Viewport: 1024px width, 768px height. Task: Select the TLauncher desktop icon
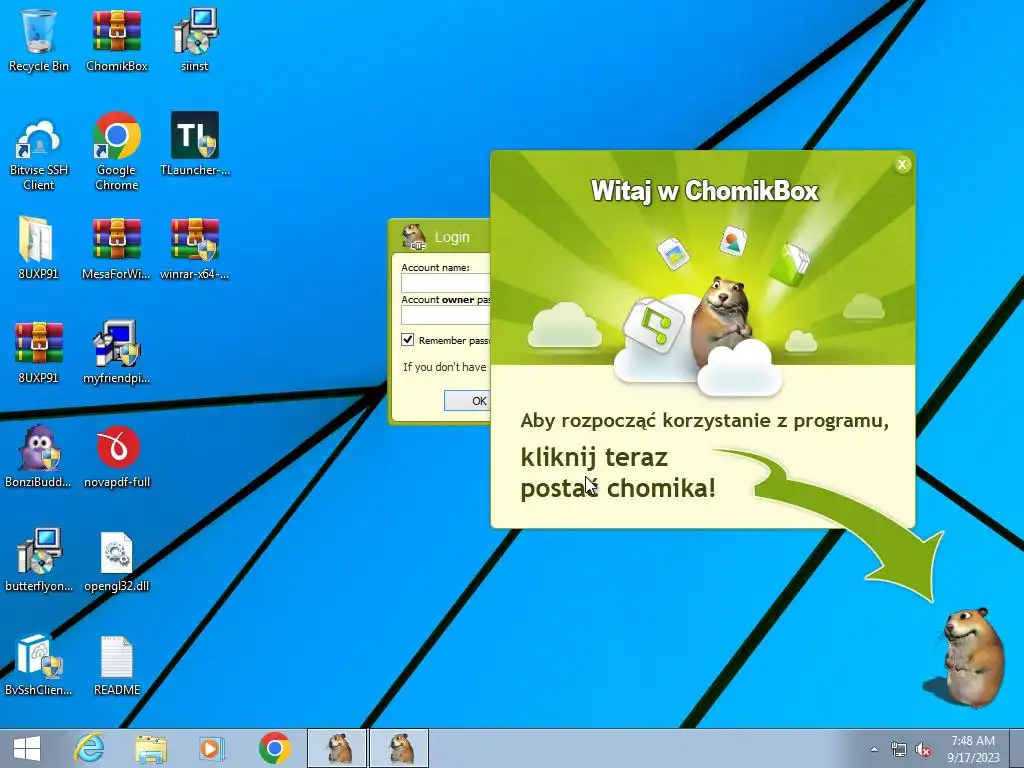195,144
